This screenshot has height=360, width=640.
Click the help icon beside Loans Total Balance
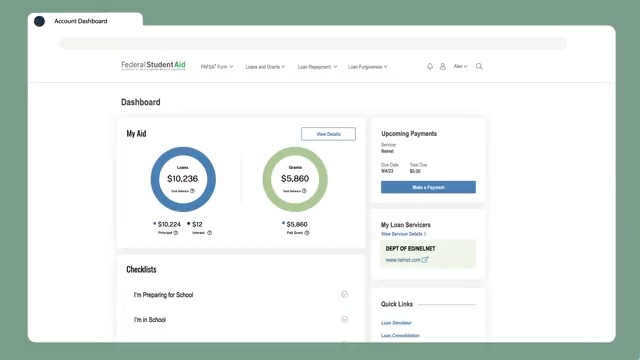point(192,191)
